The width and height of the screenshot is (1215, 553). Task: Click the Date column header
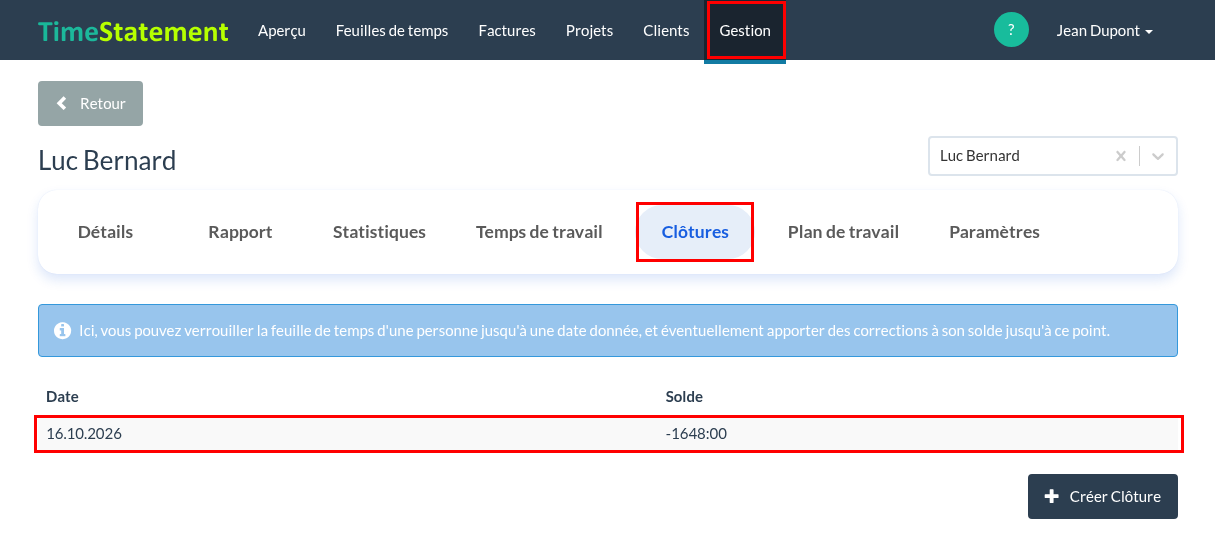(x=62, y=397)
